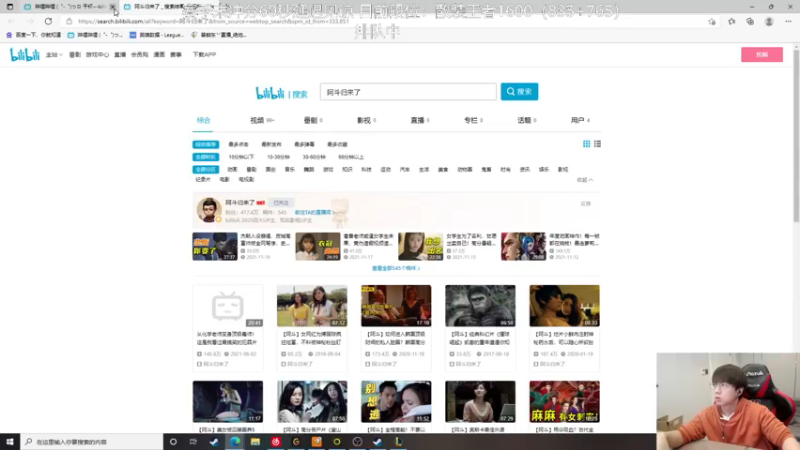
Task: Open the League of Legends taskbar icon
Action: [x=398, y=441]
